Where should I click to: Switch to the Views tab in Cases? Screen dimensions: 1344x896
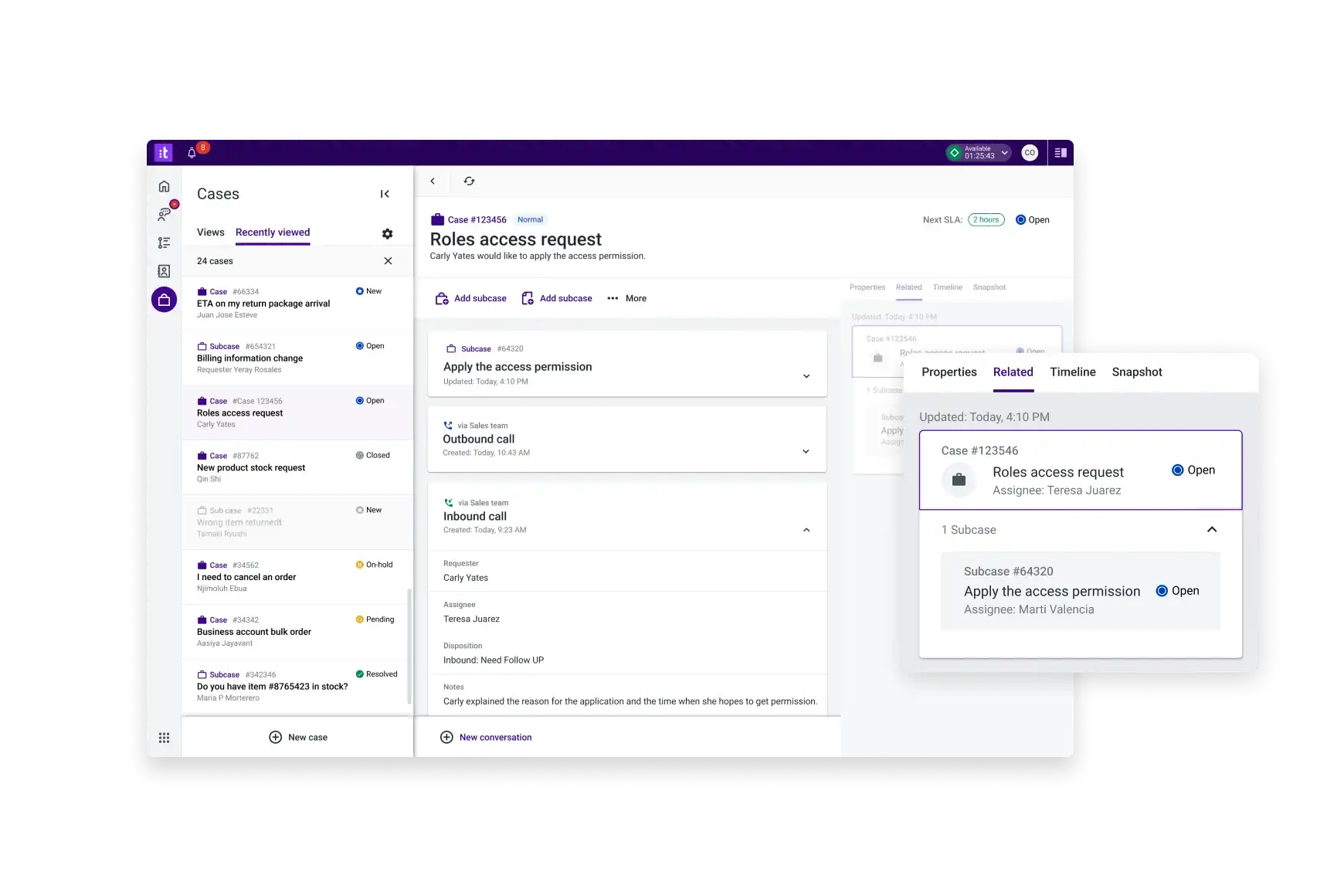point(210,232)
